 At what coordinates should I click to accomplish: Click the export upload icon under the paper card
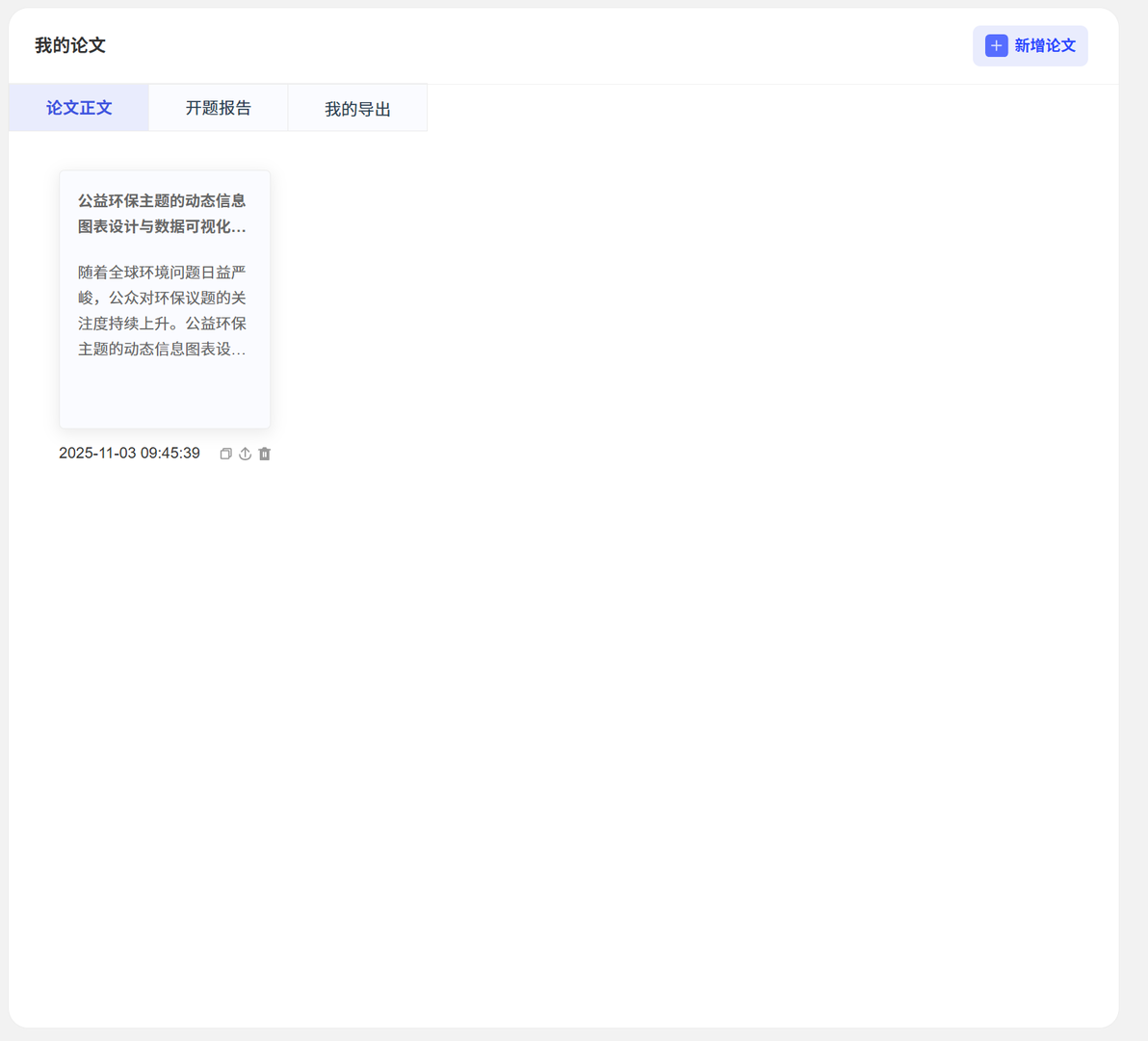point(246,454)
